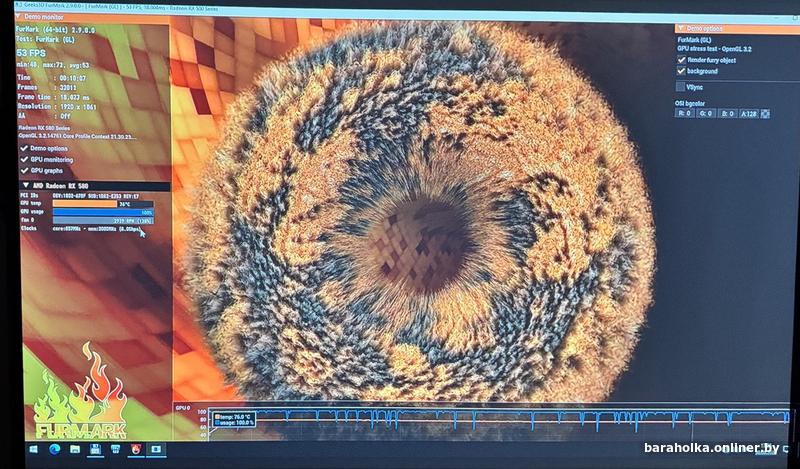This screenshot has width=800, height=469.
Task: Click the min/max/avg FPS stats line
Action: (x=53, y=65)
